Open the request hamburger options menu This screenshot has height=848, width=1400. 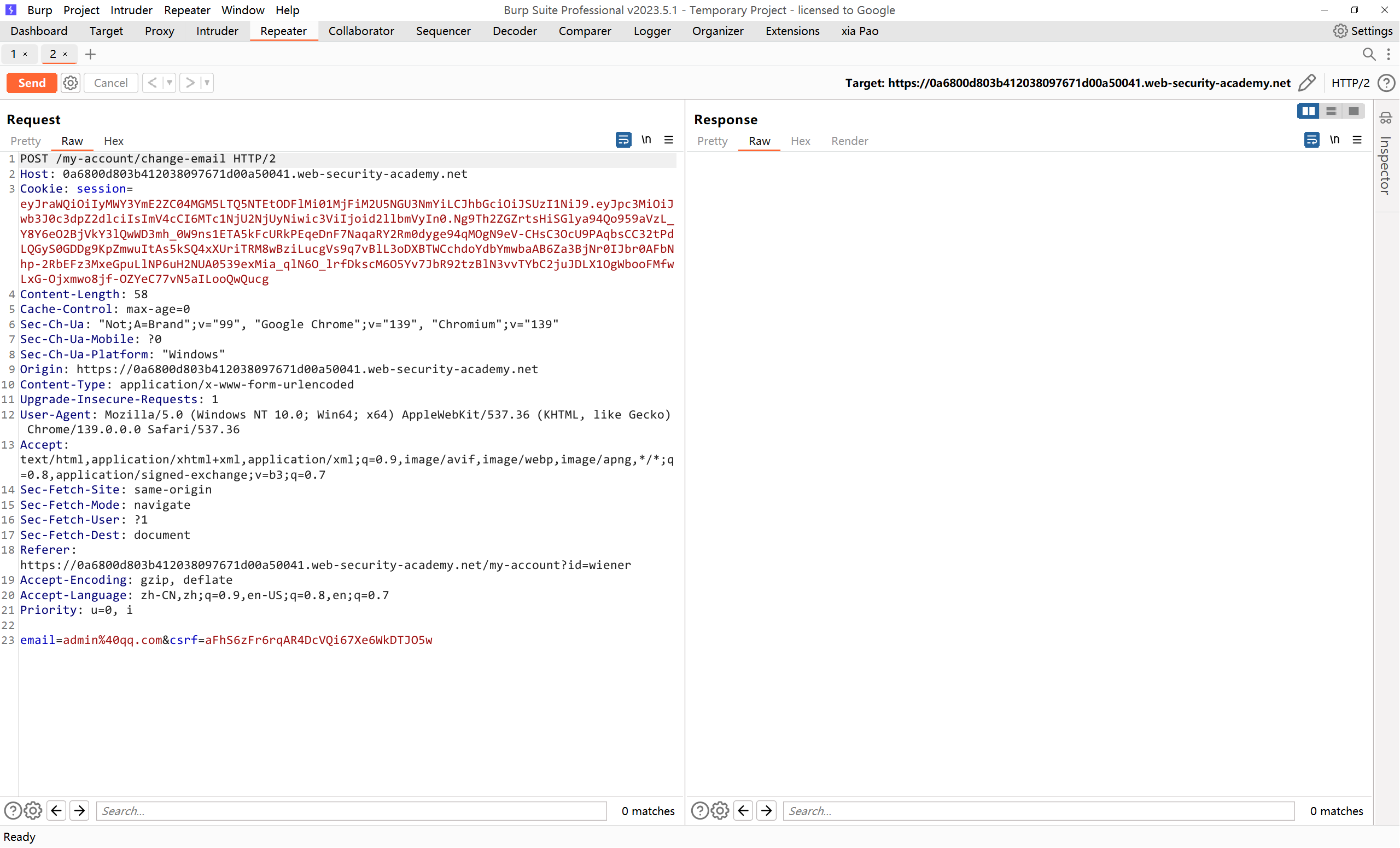tap(669, 140)
